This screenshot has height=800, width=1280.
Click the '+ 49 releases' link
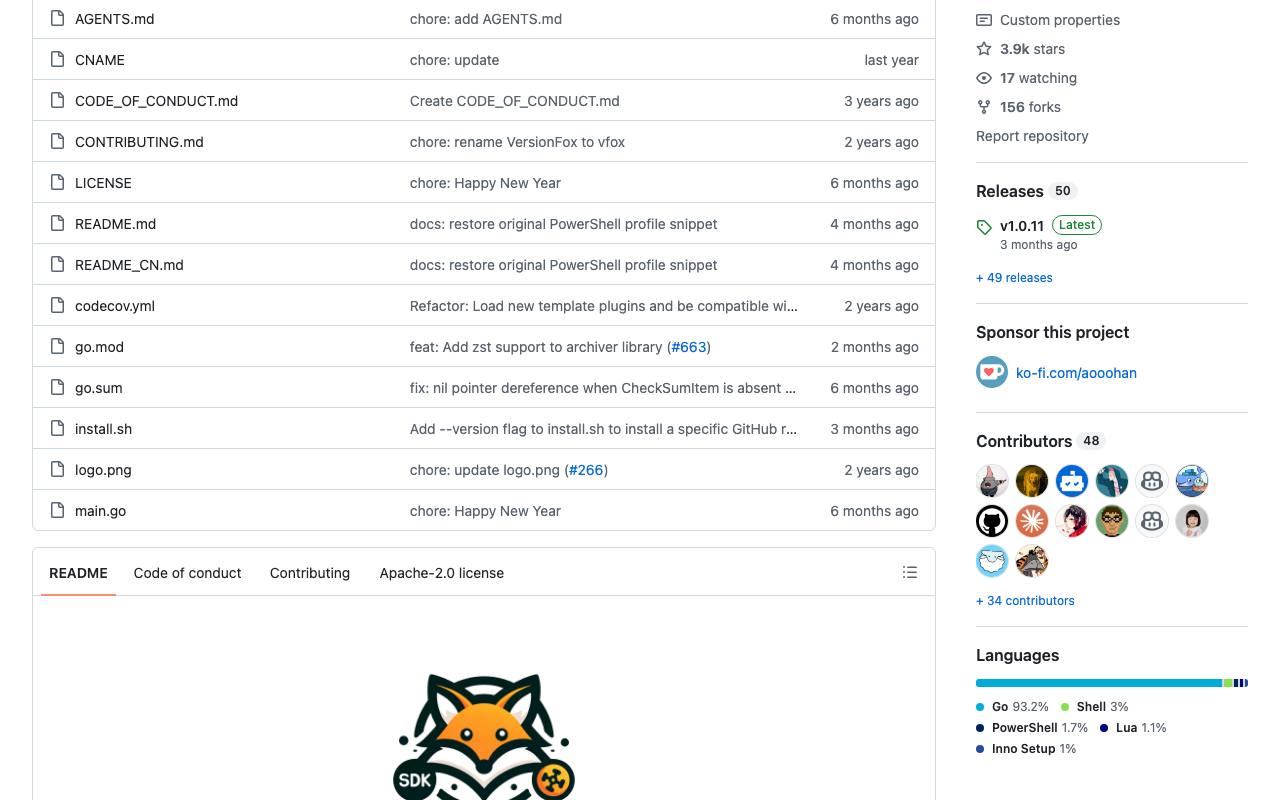coord(1014,278)
